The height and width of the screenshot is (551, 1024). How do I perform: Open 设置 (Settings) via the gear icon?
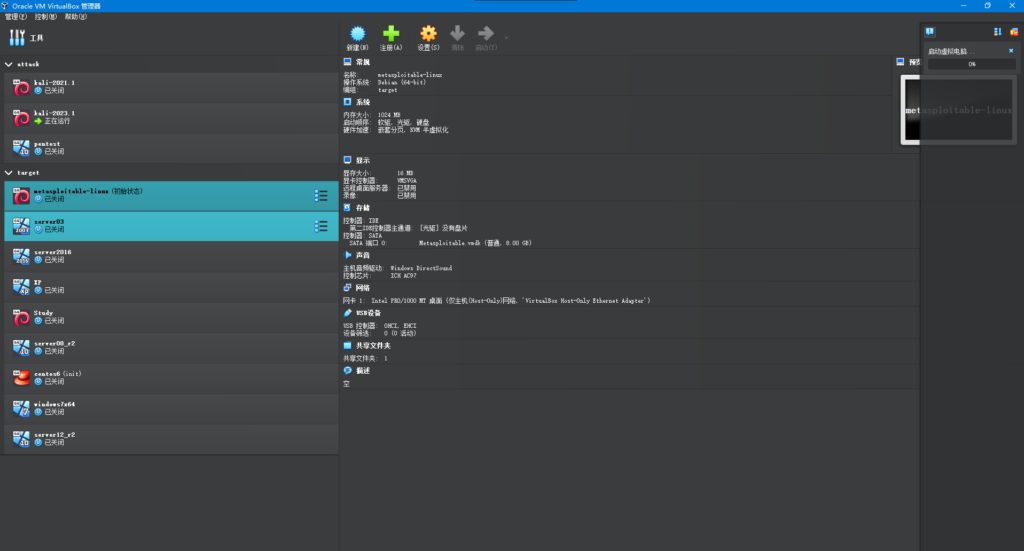(x=428, y=34)
